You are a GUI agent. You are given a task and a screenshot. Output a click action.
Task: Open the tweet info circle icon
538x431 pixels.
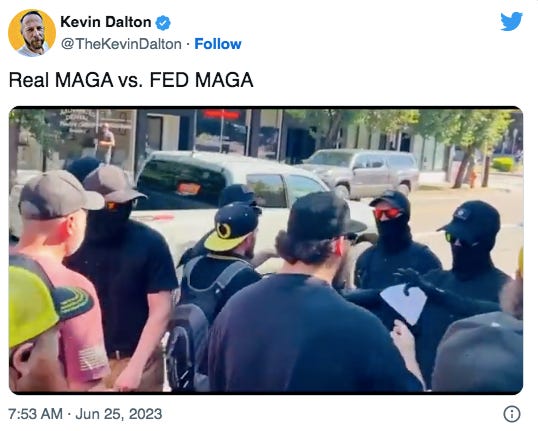(x=512, y=414)
